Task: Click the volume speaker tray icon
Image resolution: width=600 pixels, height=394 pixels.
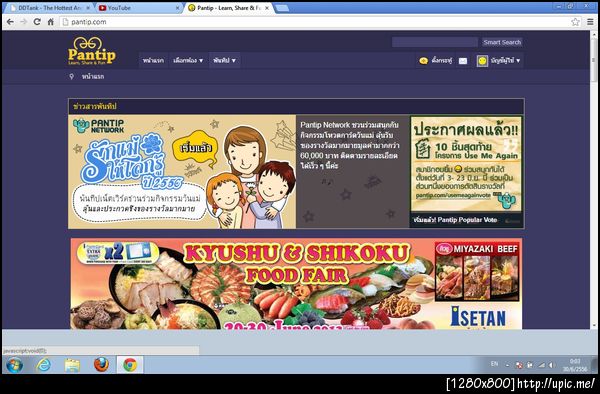Action: point(552,365)
